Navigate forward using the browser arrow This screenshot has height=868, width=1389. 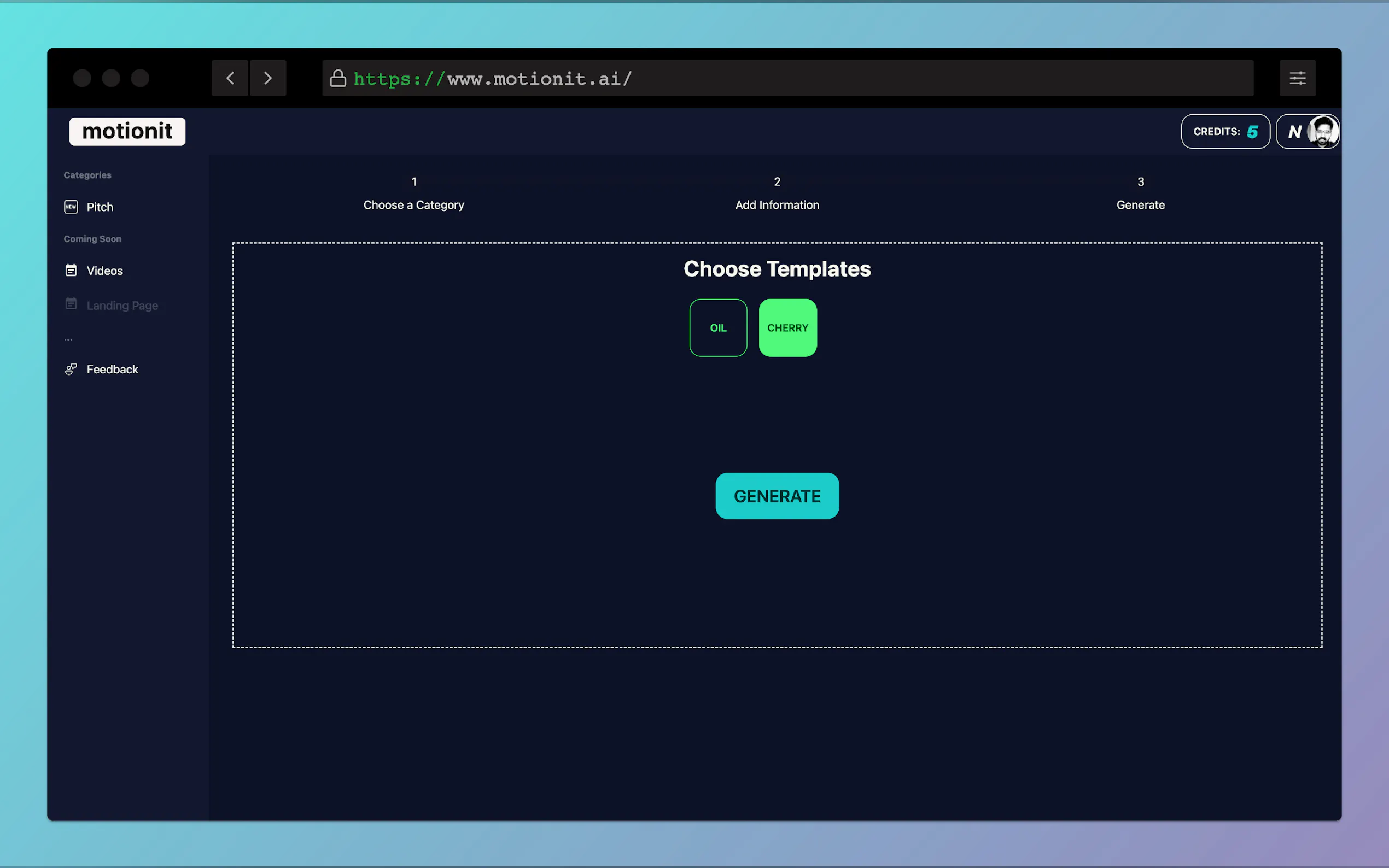click(267, 78)
